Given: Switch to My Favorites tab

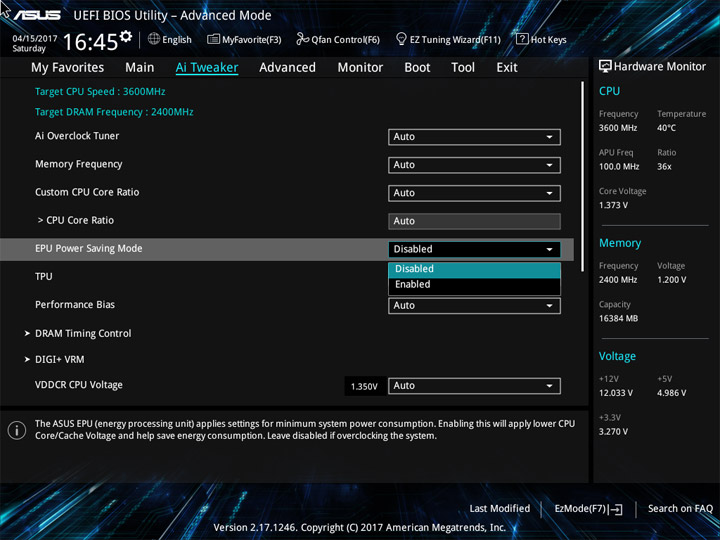Looking at the screenshot, I should point(68,68).
